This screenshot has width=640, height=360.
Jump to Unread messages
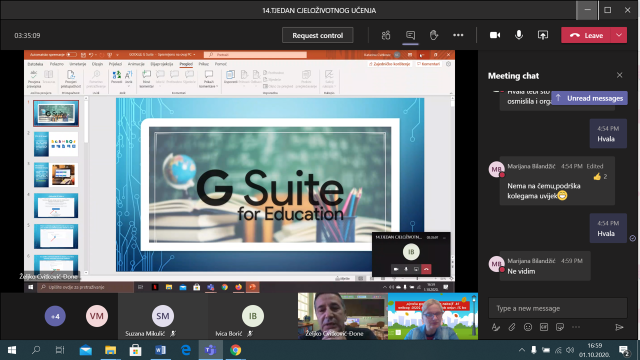[589, 98]
